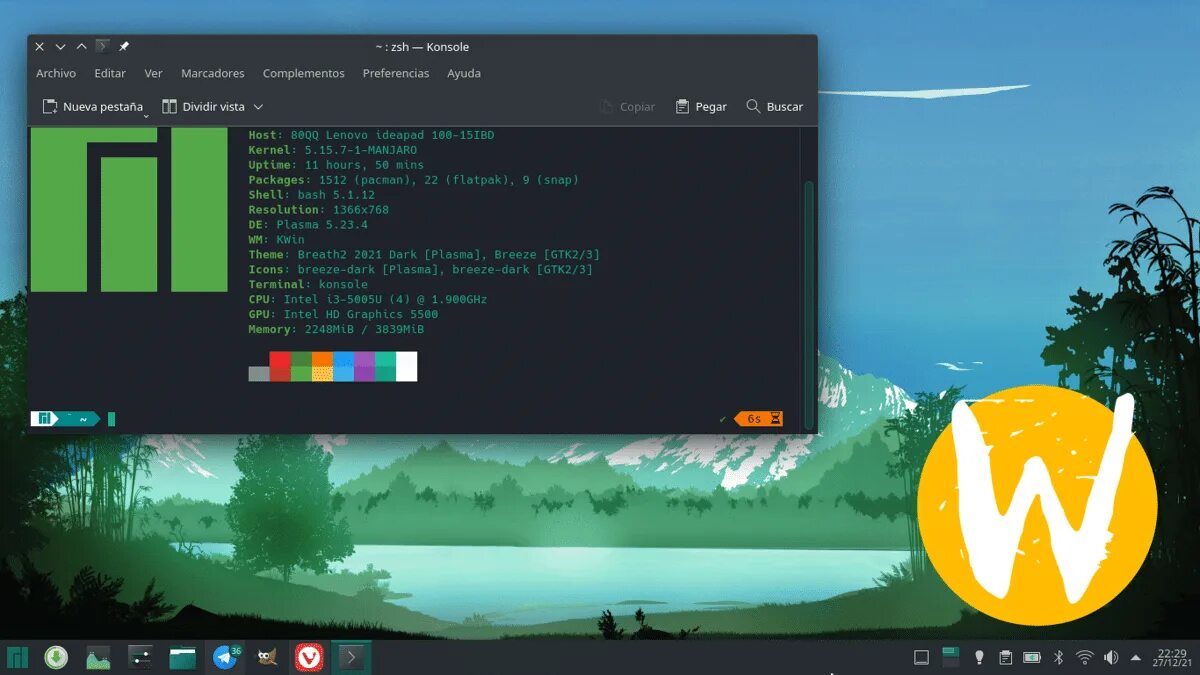Open the battery status tray icon
Viewport: 1200px width, 675px height.
coord(1032,658)
